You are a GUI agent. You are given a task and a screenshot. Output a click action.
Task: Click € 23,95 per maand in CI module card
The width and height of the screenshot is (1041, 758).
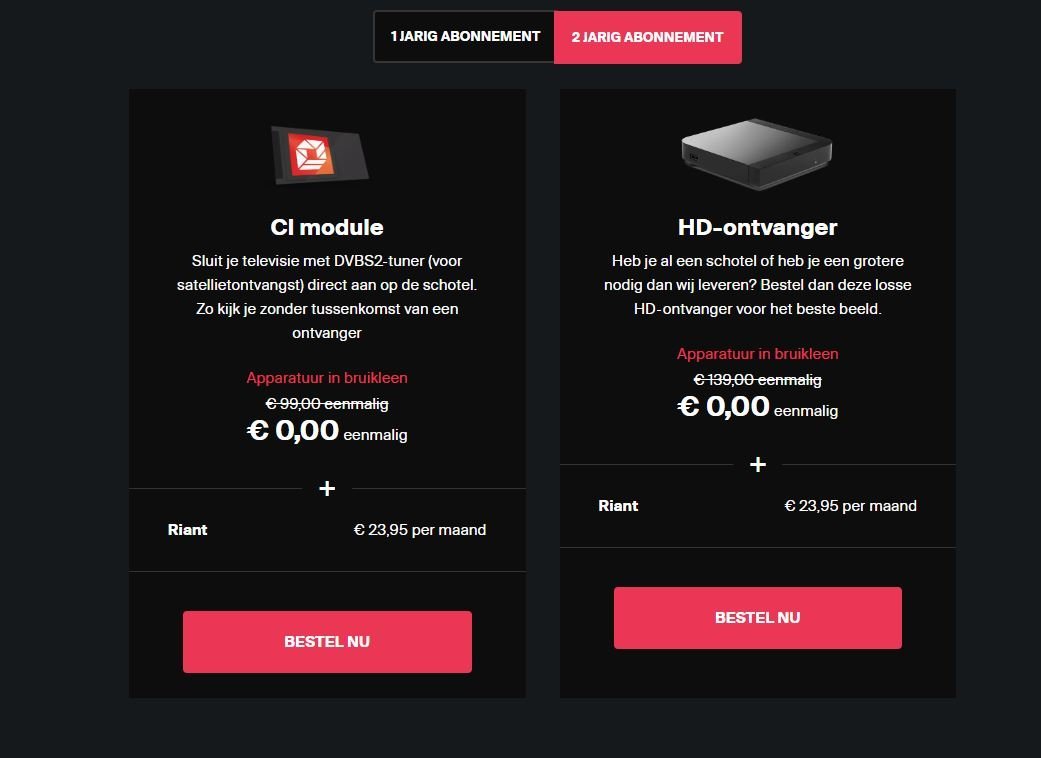[420, 530]
